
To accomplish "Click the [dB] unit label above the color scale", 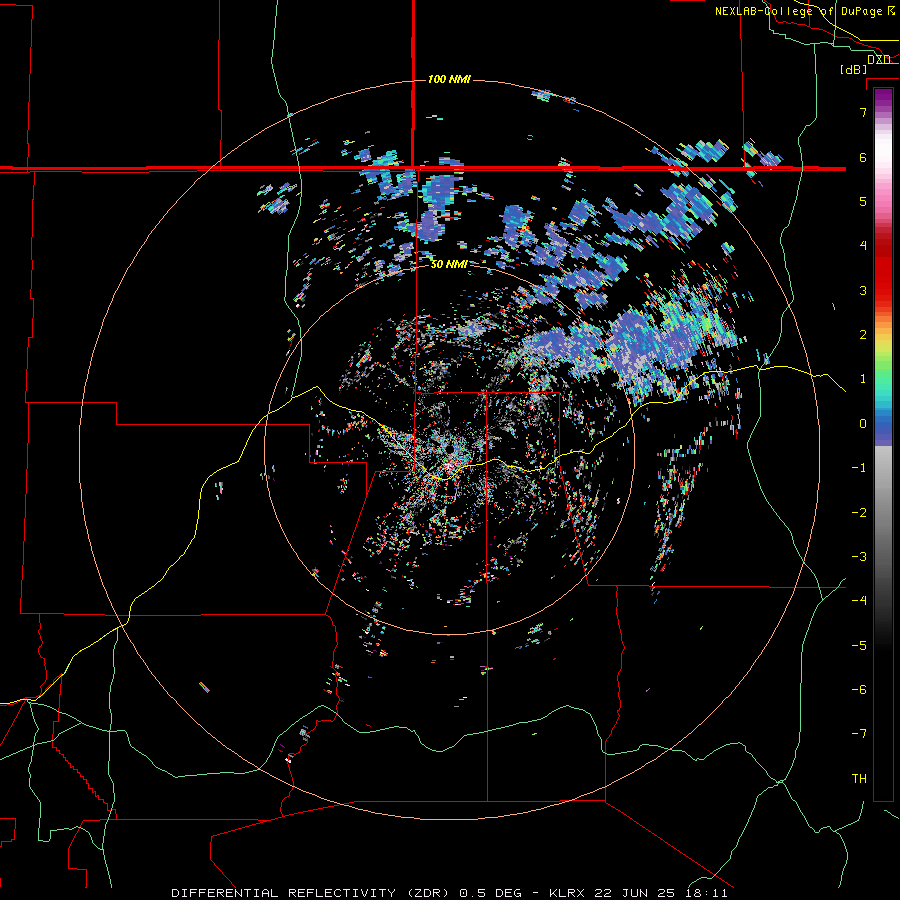I will (x=854, y=69).
